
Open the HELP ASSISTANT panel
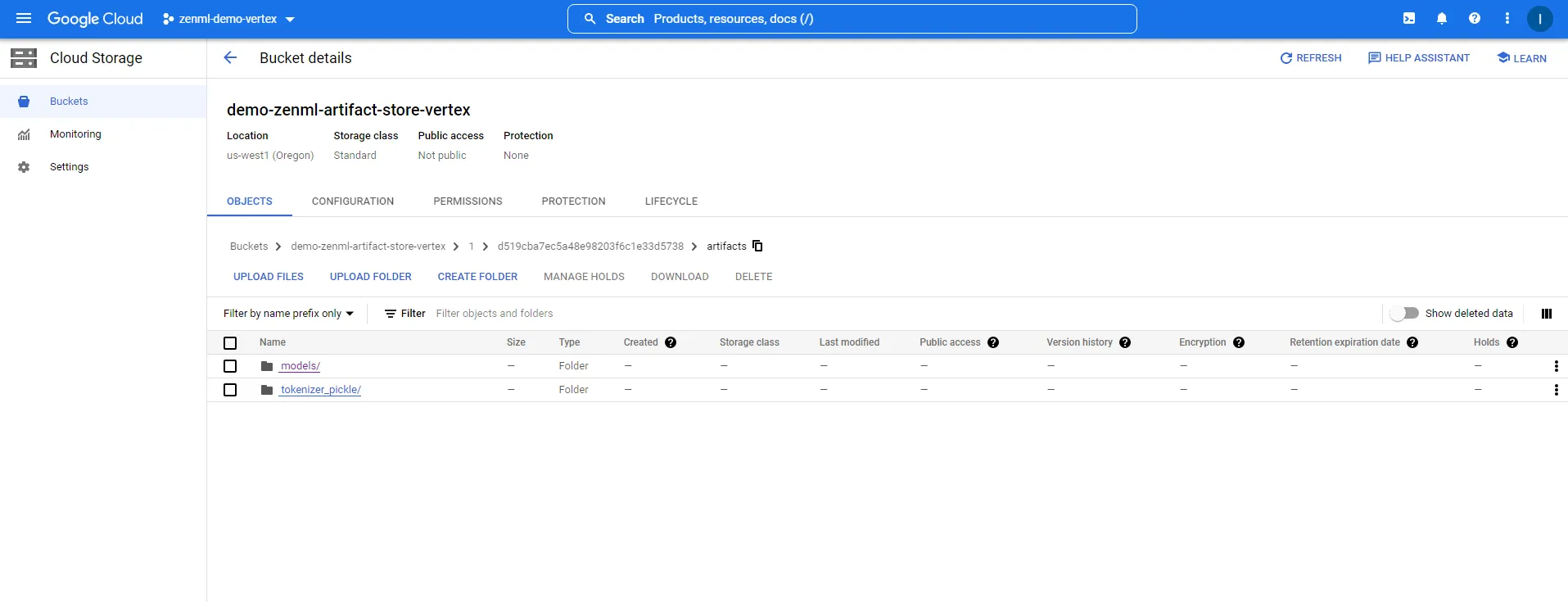pos(1419,58)
